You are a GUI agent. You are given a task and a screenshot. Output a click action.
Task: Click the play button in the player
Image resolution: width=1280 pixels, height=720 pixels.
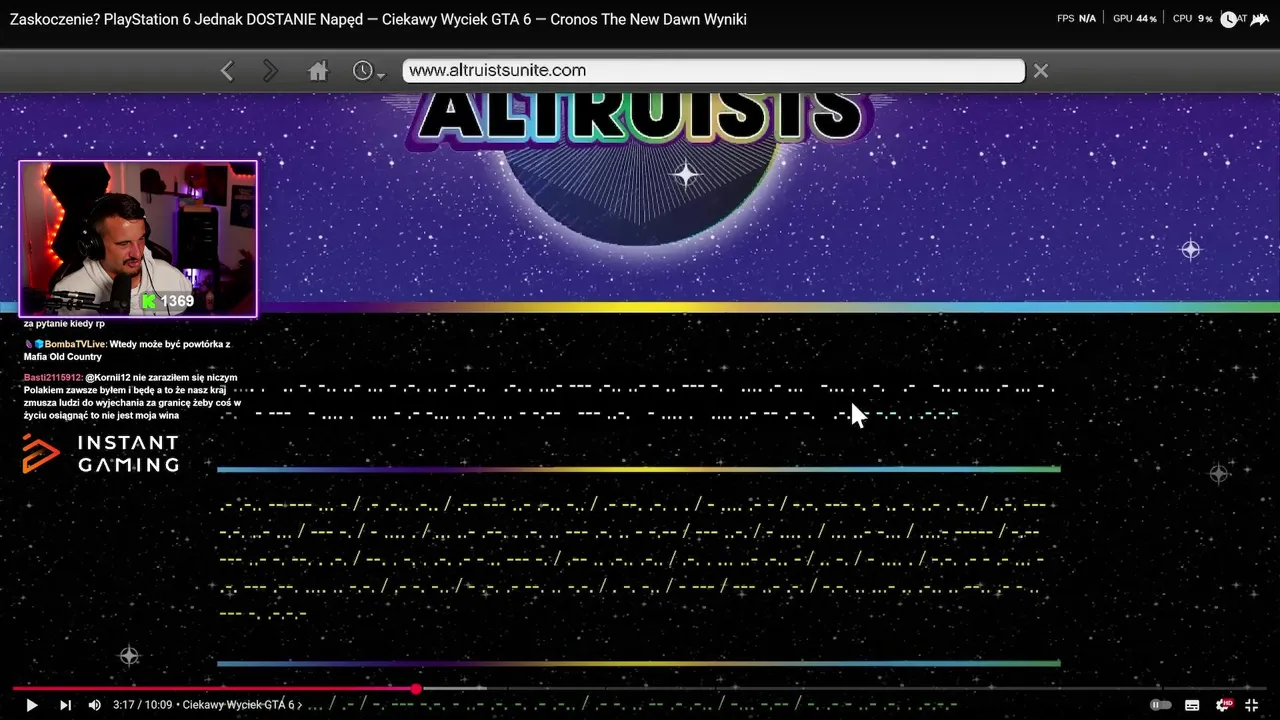coord(31,705)
